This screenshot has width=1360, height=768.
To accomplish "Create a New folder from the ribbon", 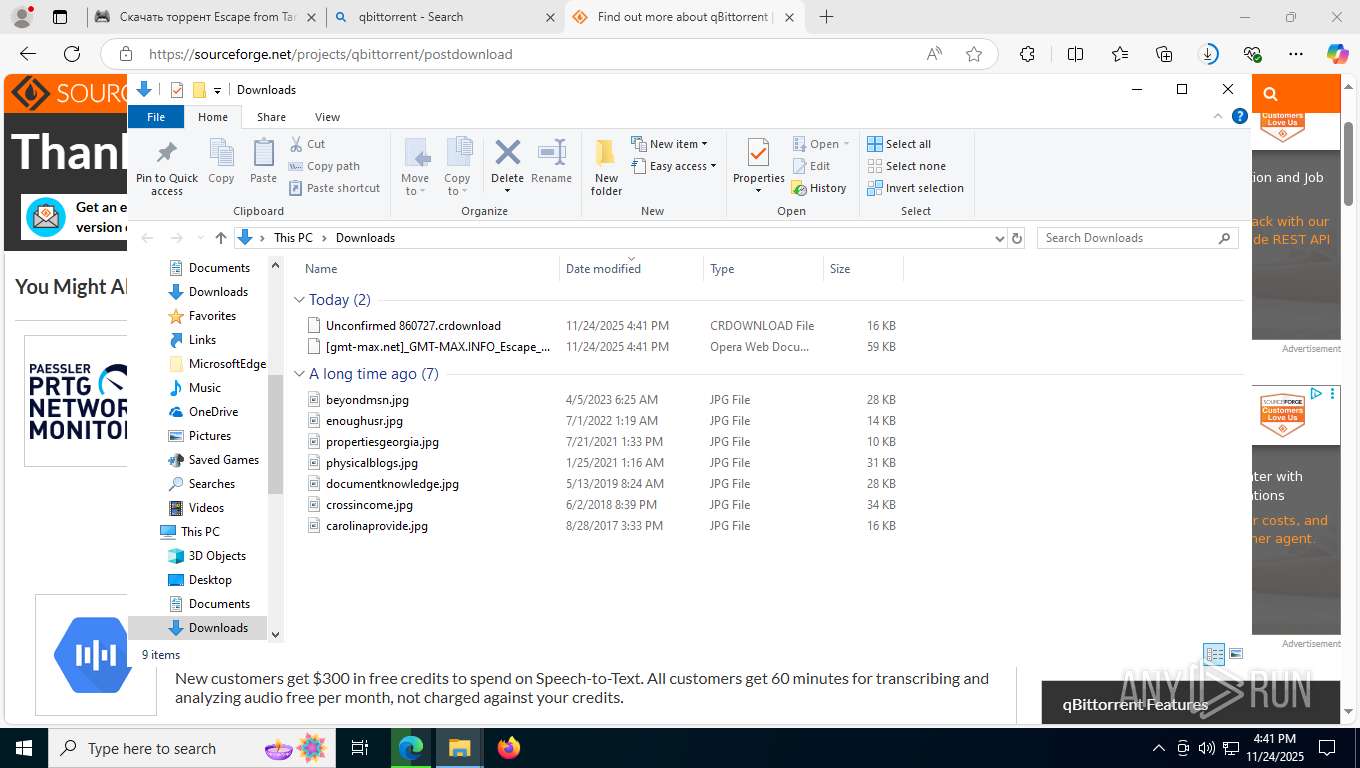I will pyautogui.click(x=606, y=167).
